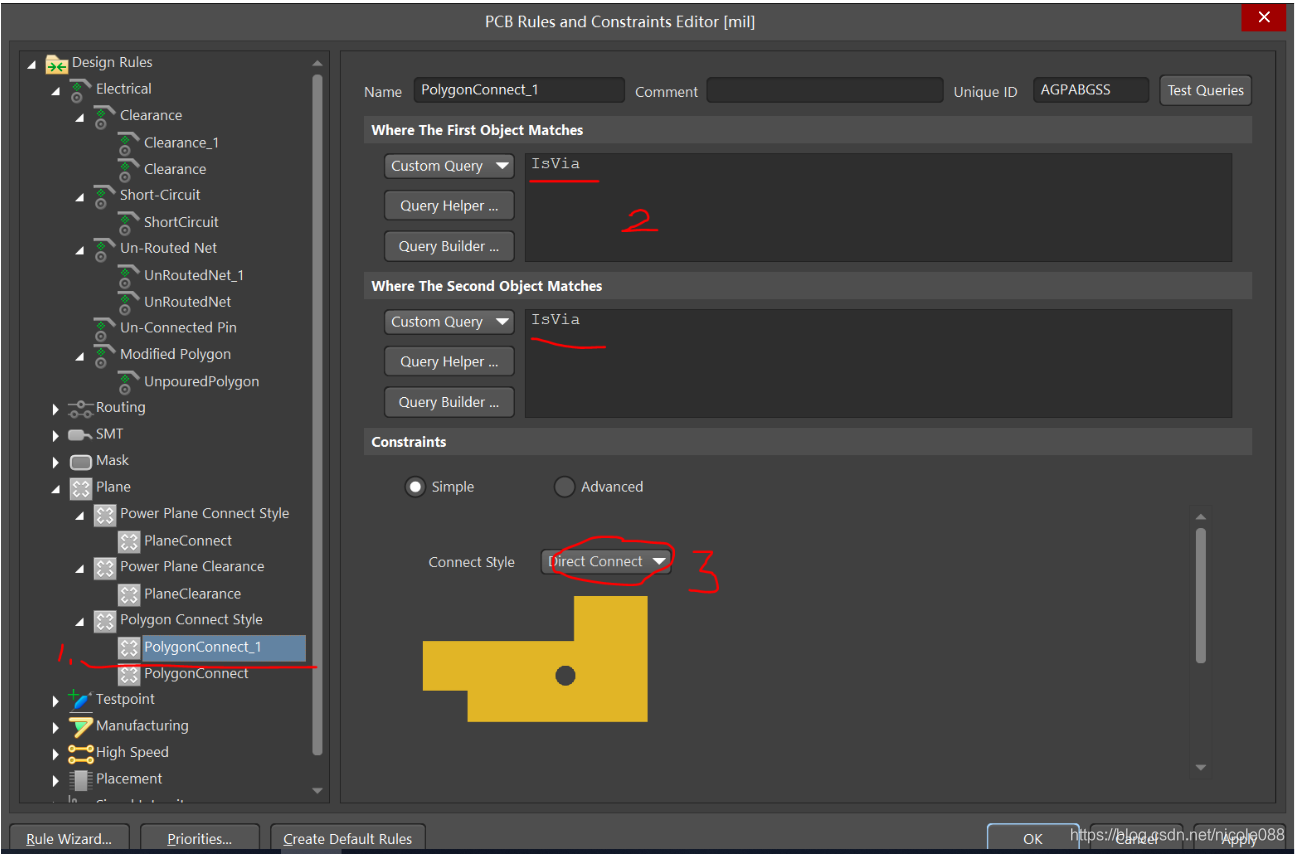Viewport: 1295px width, 854px height.
Task: Click the Testpoint category icon
Action: click(x=81, y=700)
